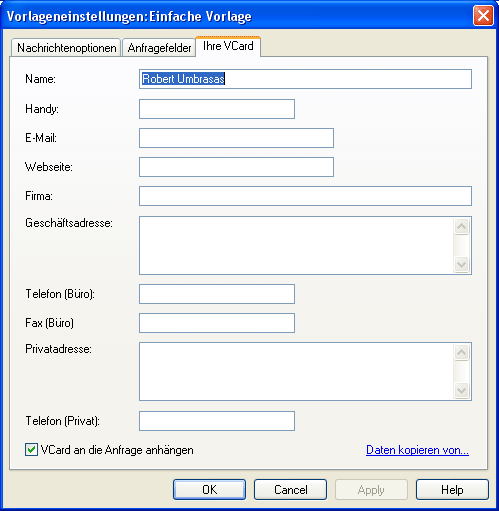The height and width of the screenshot is (511, 499).
Task: Click the E-Mail input field
Action: [x=236, y=138]
